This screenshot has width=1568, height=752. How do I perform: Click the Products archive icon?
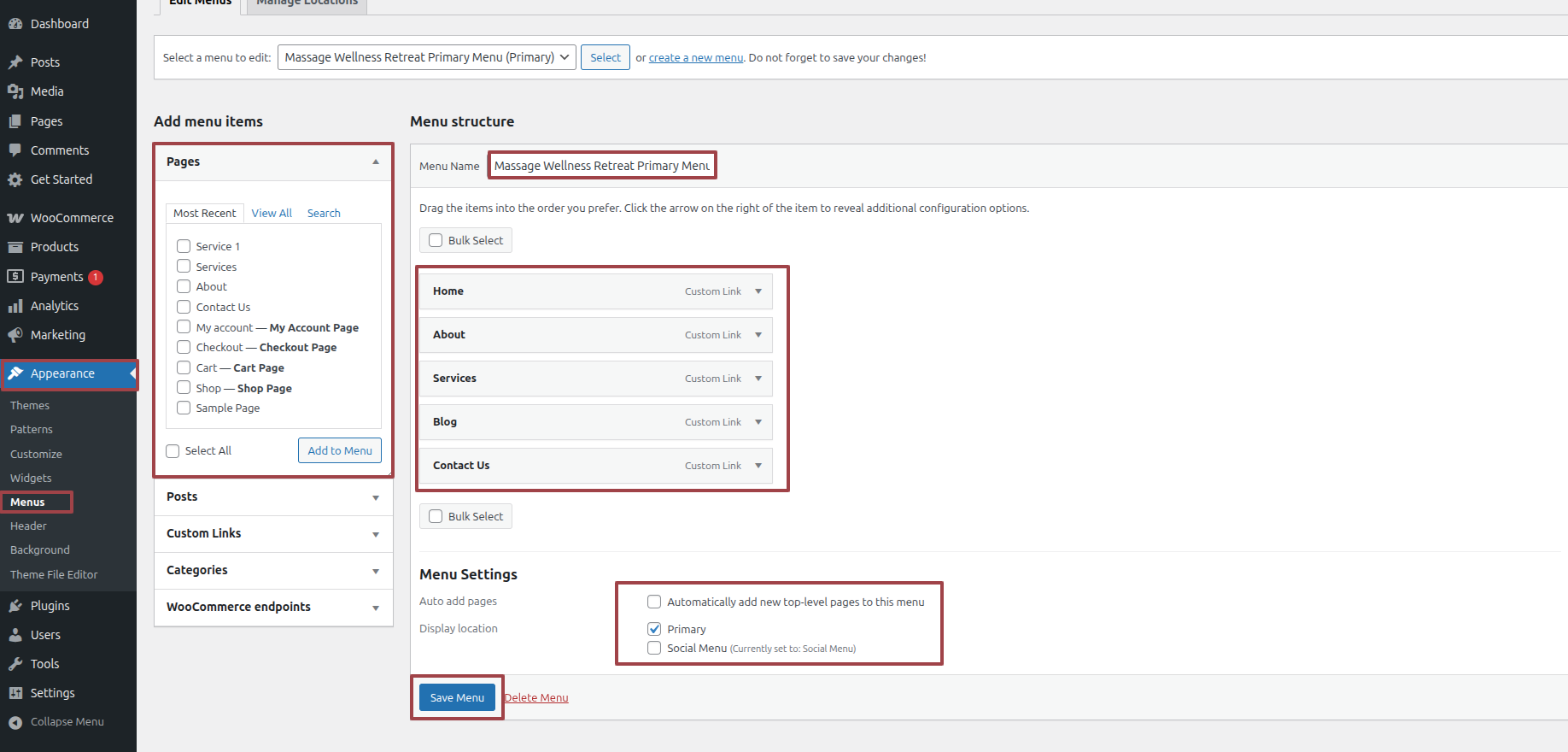coord(15,247)
